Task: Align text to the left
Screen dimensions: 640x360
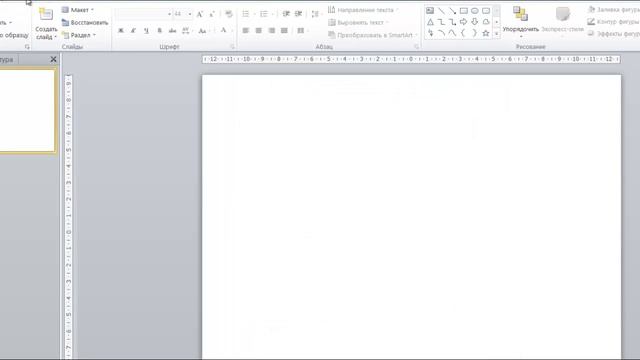Action: click(245, 31)
